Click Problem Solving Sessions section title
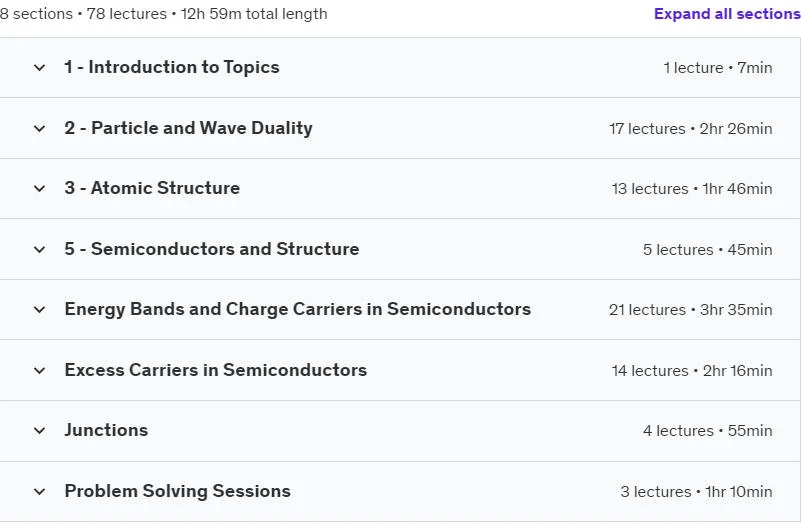 pos(178,491)
